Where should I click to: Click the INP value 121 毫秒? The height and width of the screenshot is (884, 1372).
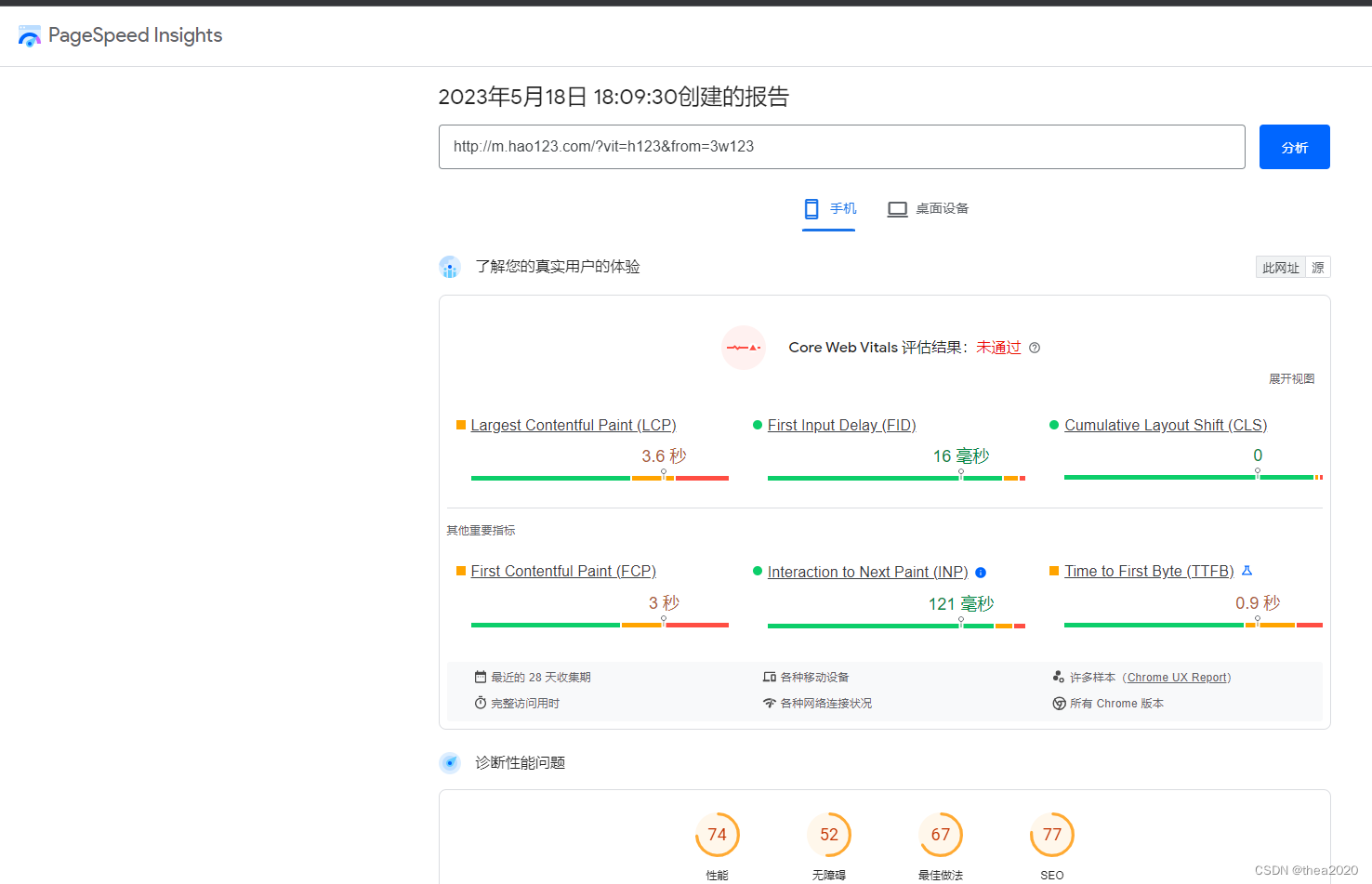pos(961,604)
